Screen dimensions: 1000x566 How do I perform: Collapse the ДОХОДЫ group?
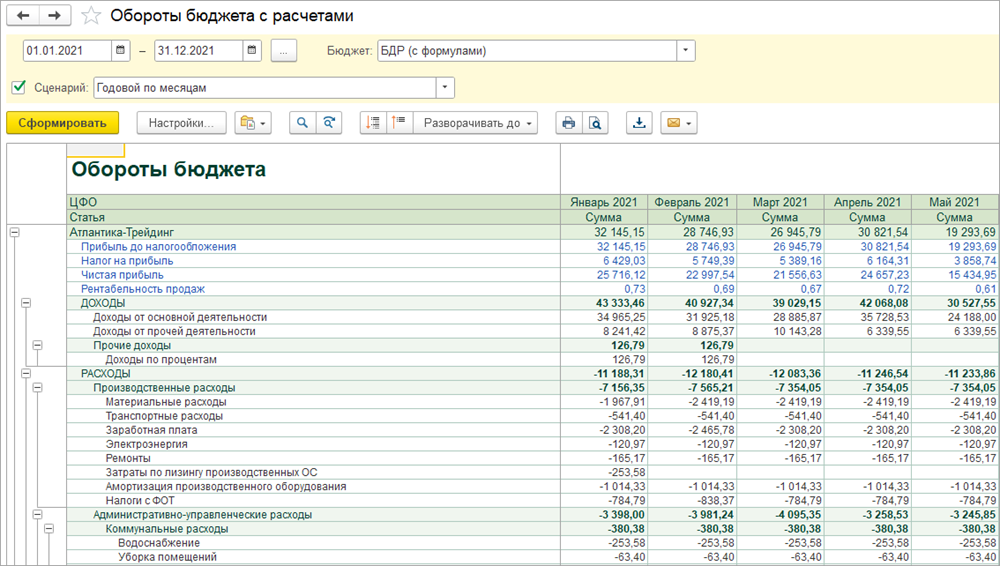(26, 302)
